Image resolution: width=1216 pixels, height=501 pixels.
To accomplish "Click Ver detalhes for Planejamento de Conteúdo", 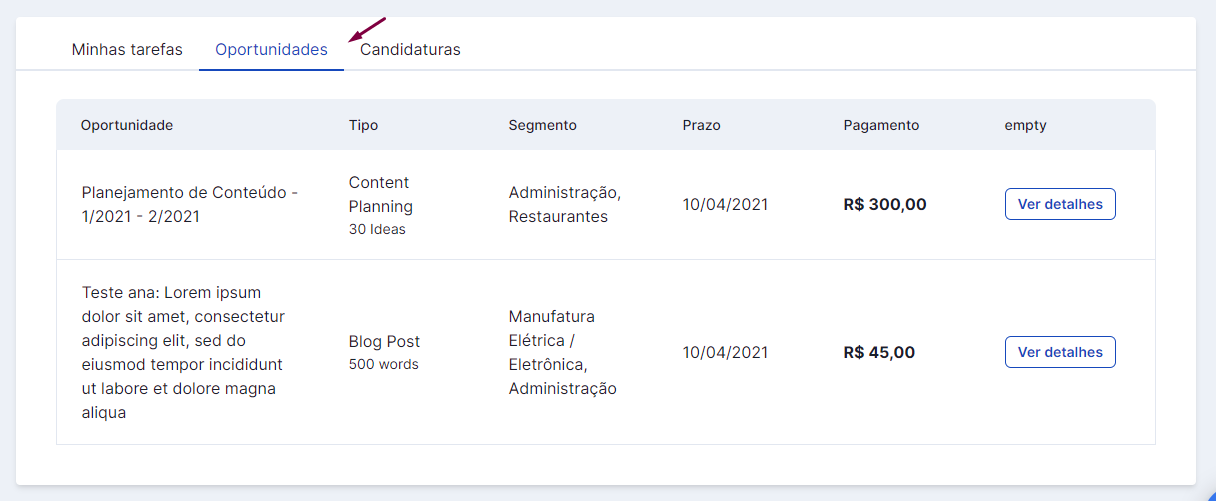I will click(x=1060, y=204).
